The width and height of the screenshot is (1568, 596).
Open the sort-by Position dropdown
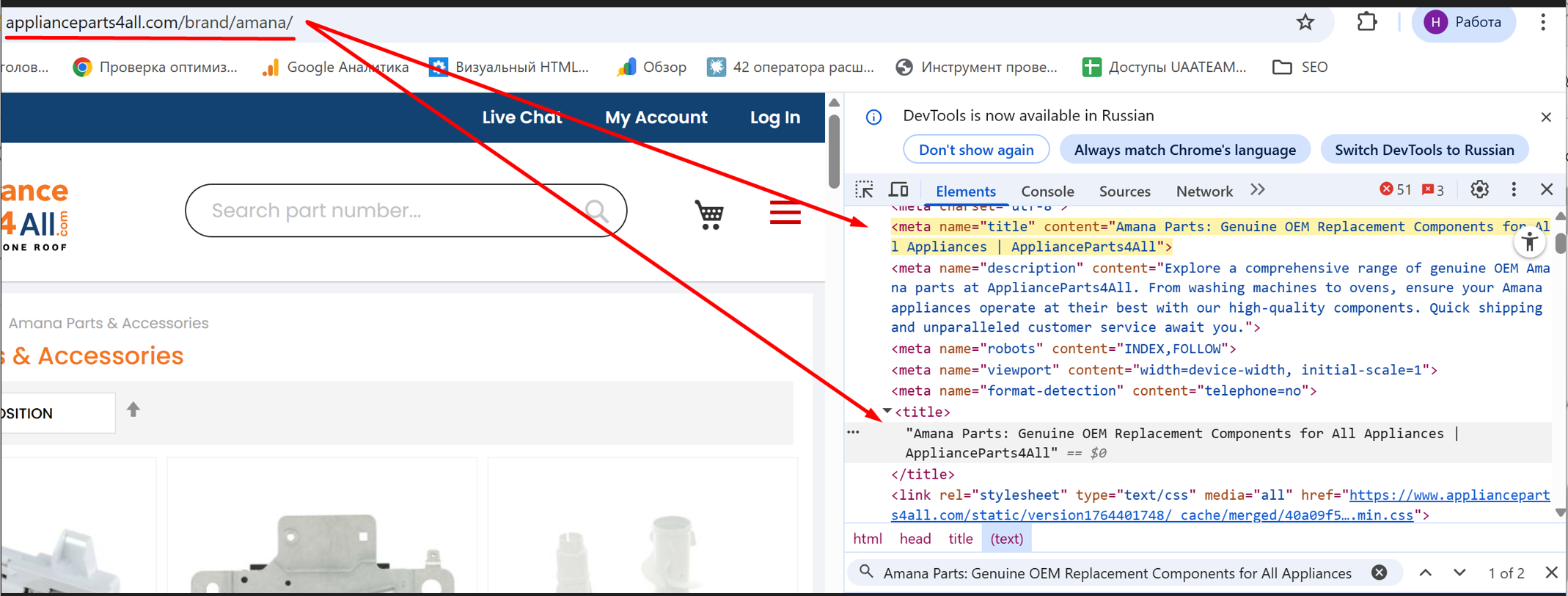pyautogui.click(x=57, y=413)
